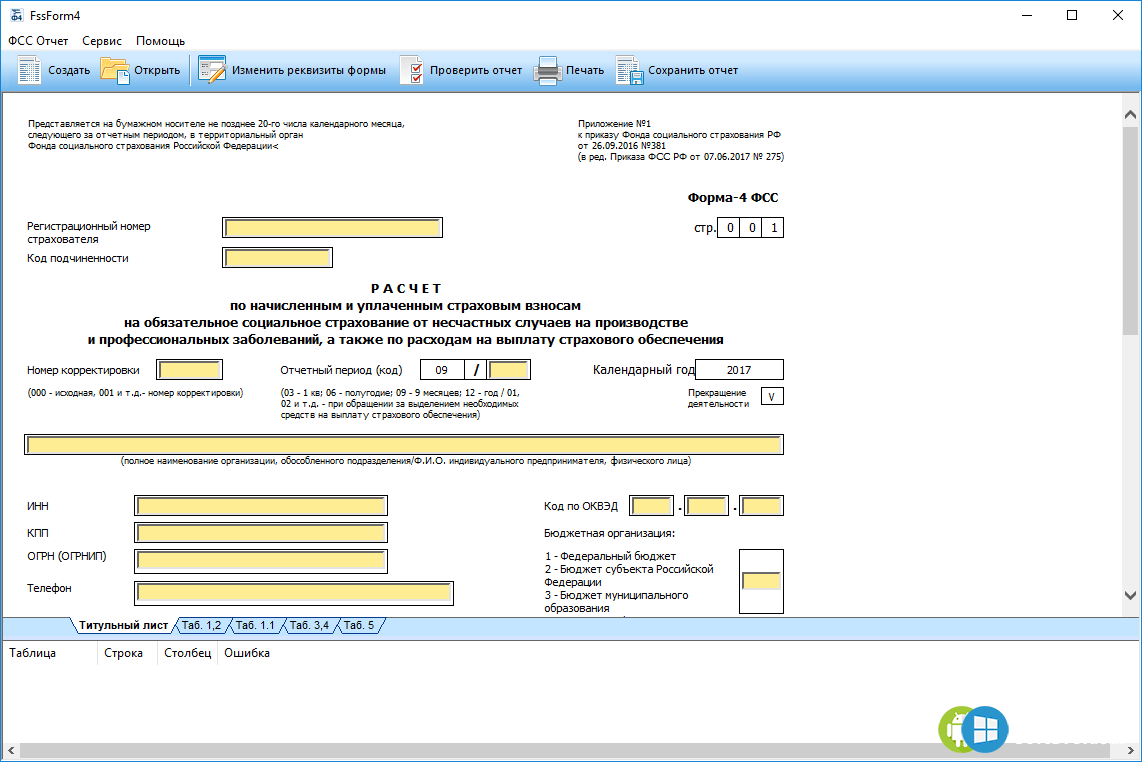
Task: Click the horizontal scrollbar left arrow
Action: (11, 750)
